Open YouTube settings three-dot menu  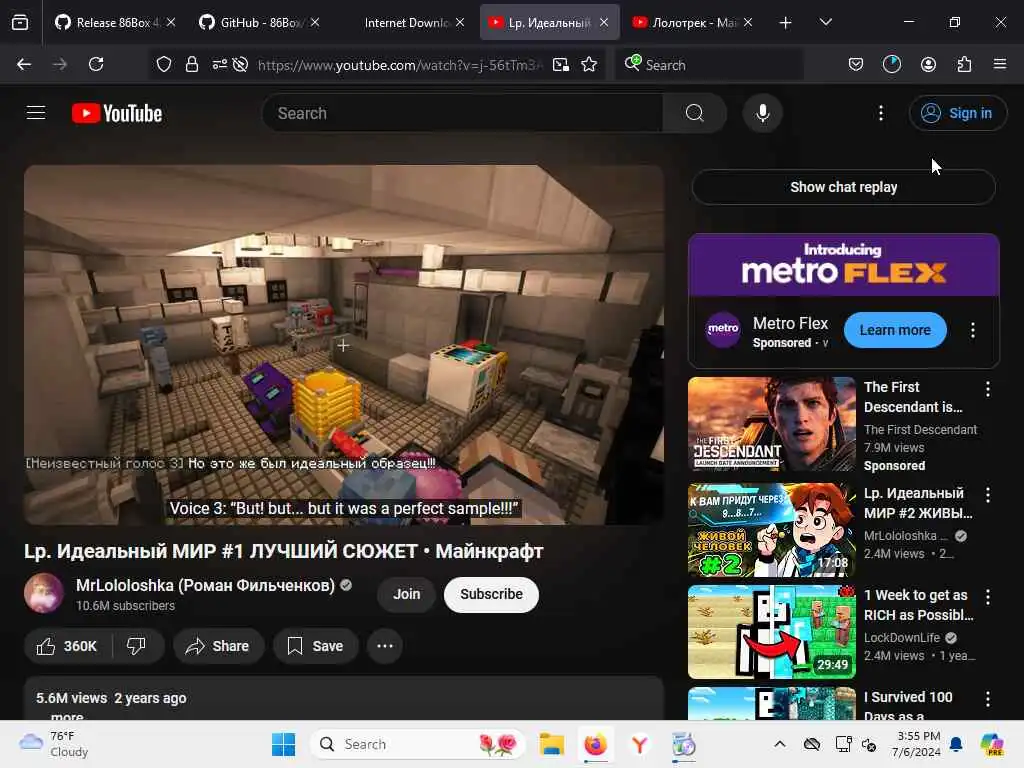point(880,113)
